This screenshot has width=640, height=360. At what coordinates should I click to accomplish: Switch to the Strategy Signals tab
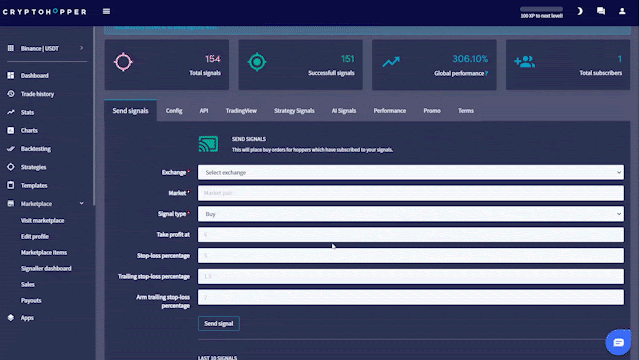point(294,111)
